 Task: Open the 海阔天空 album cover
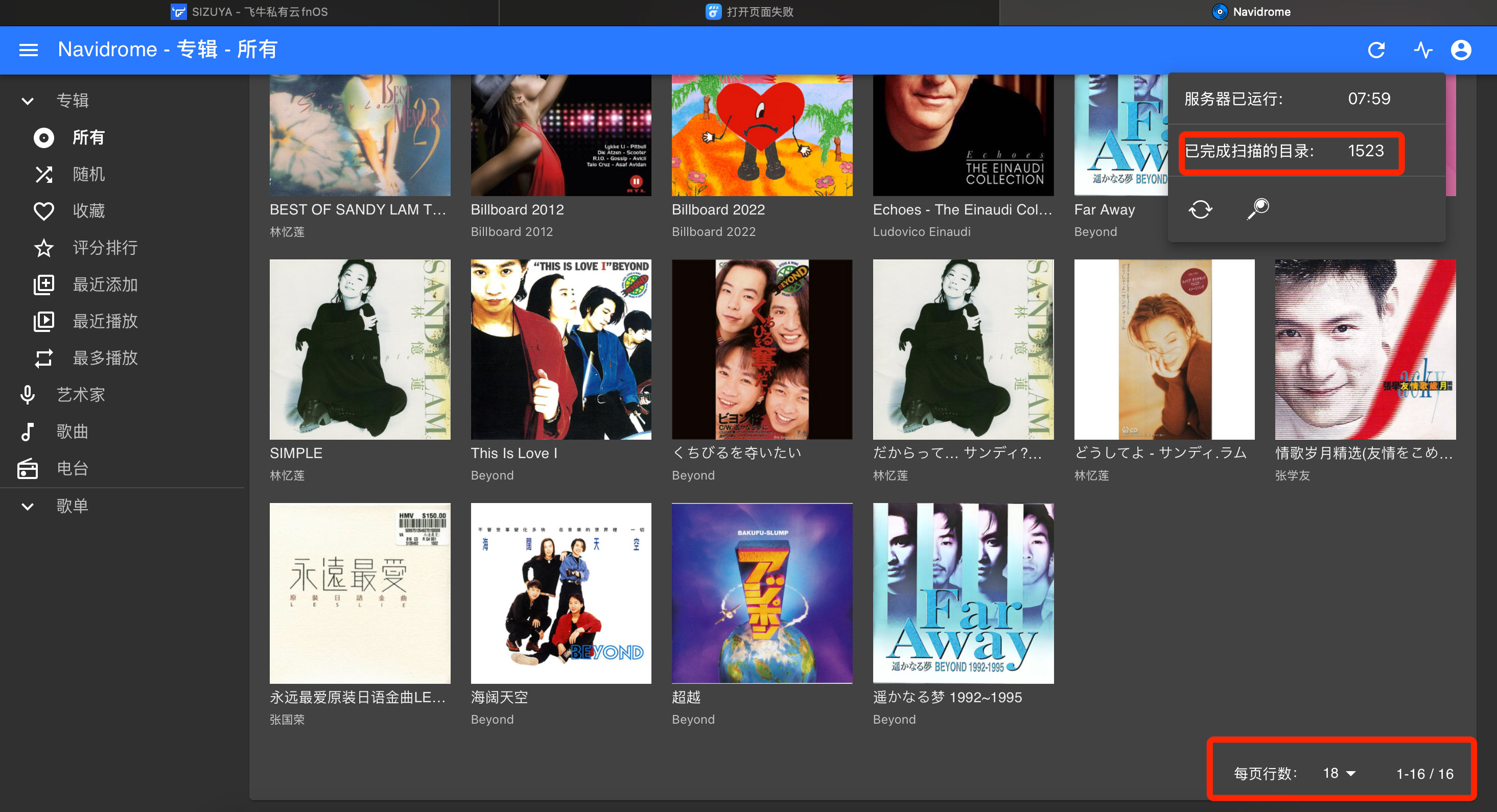561,593
